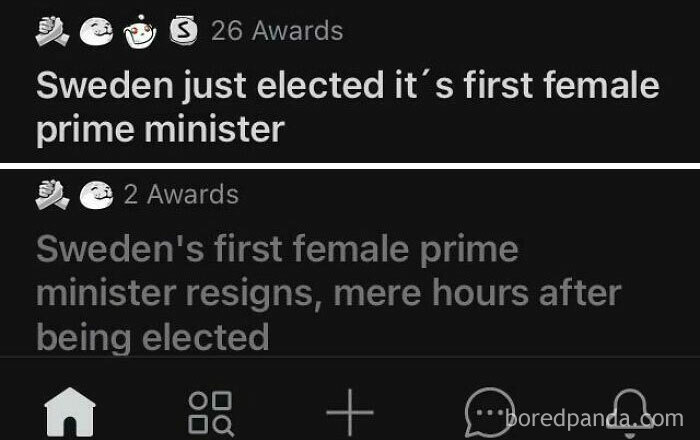Screen dimensions: 700x440
Task: Tap the smiling face award on first post
Action: coord(94,32)
